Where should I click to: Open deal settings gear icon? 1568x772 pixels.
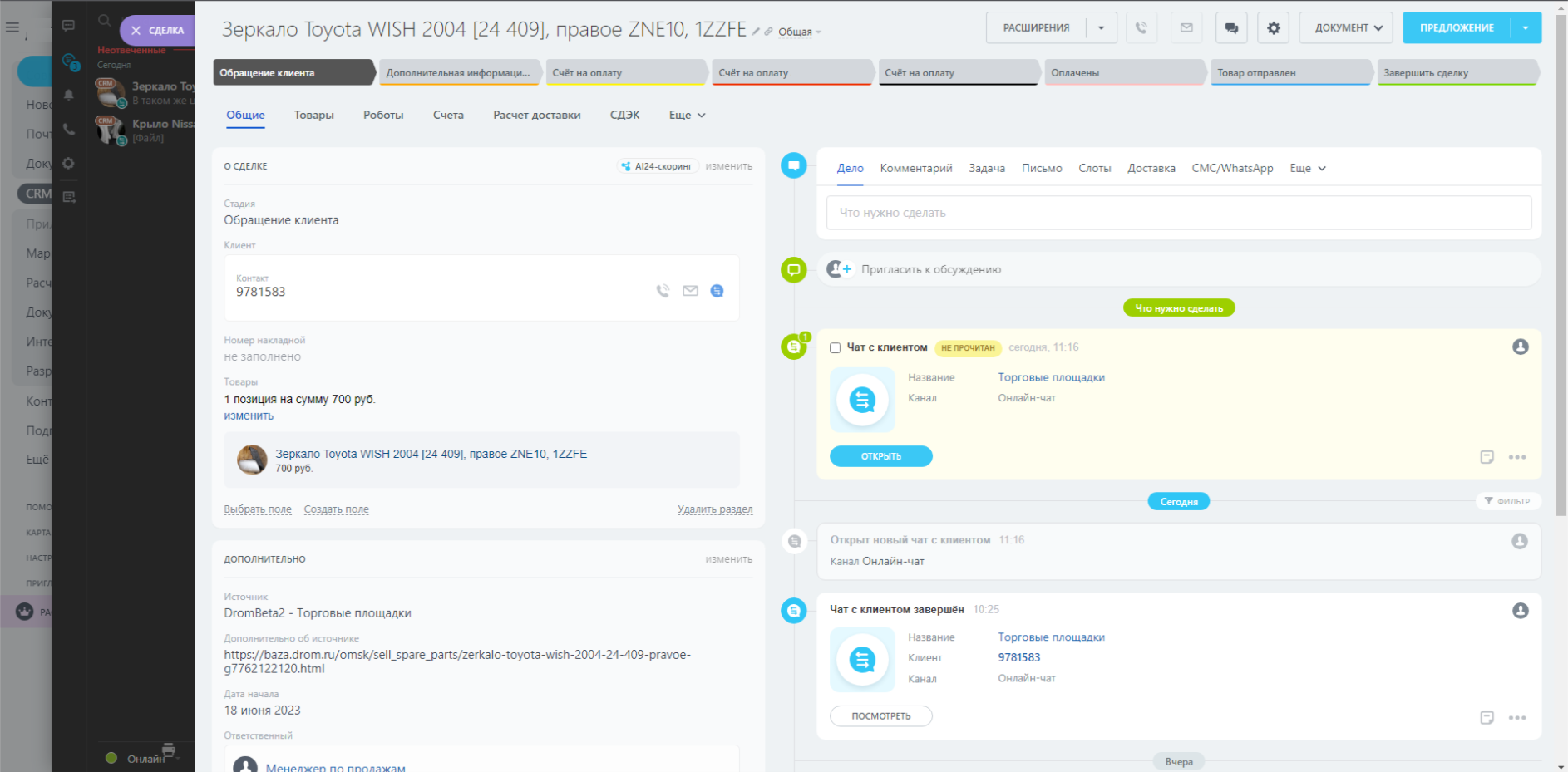coord(1273,27)
